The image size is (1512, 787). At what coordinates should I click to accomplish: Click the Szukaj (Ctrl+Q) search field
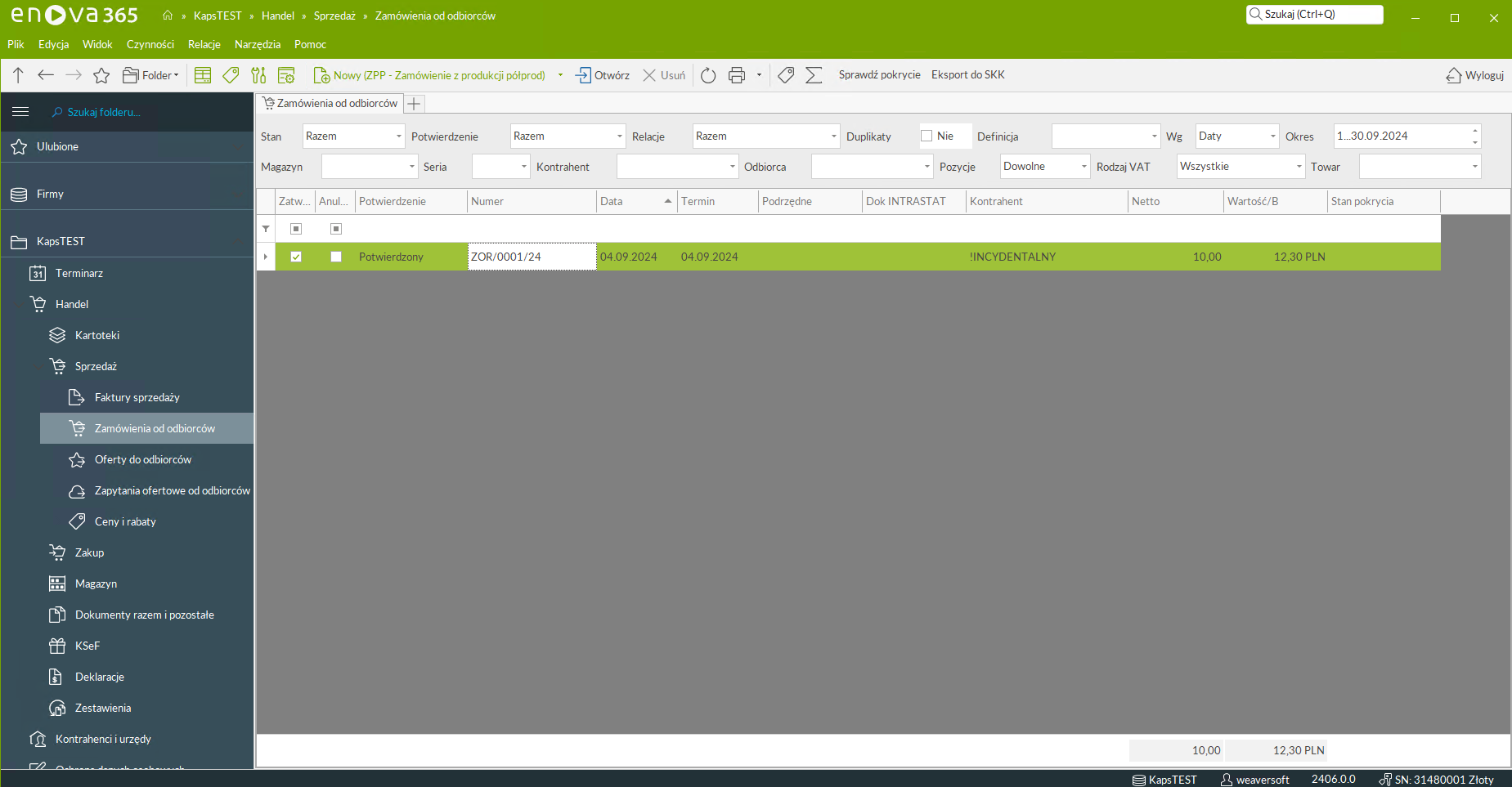pos(1315,15)
